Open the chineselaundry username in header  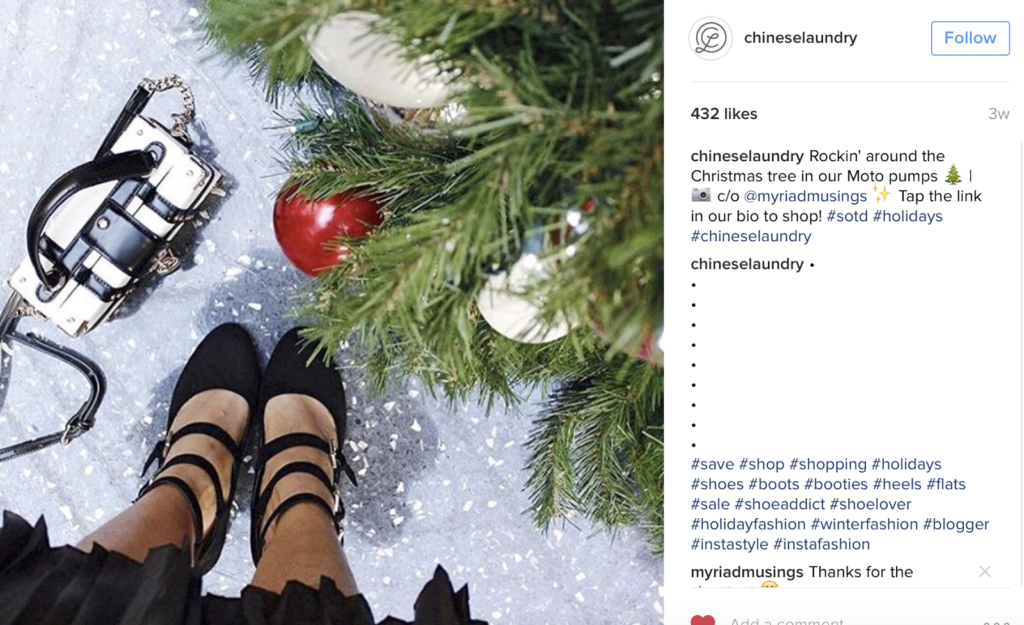800,38
